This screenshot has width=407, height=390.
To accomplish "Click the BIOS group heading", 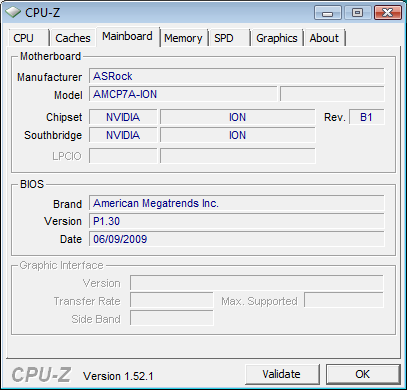I will tap(32, 184).
